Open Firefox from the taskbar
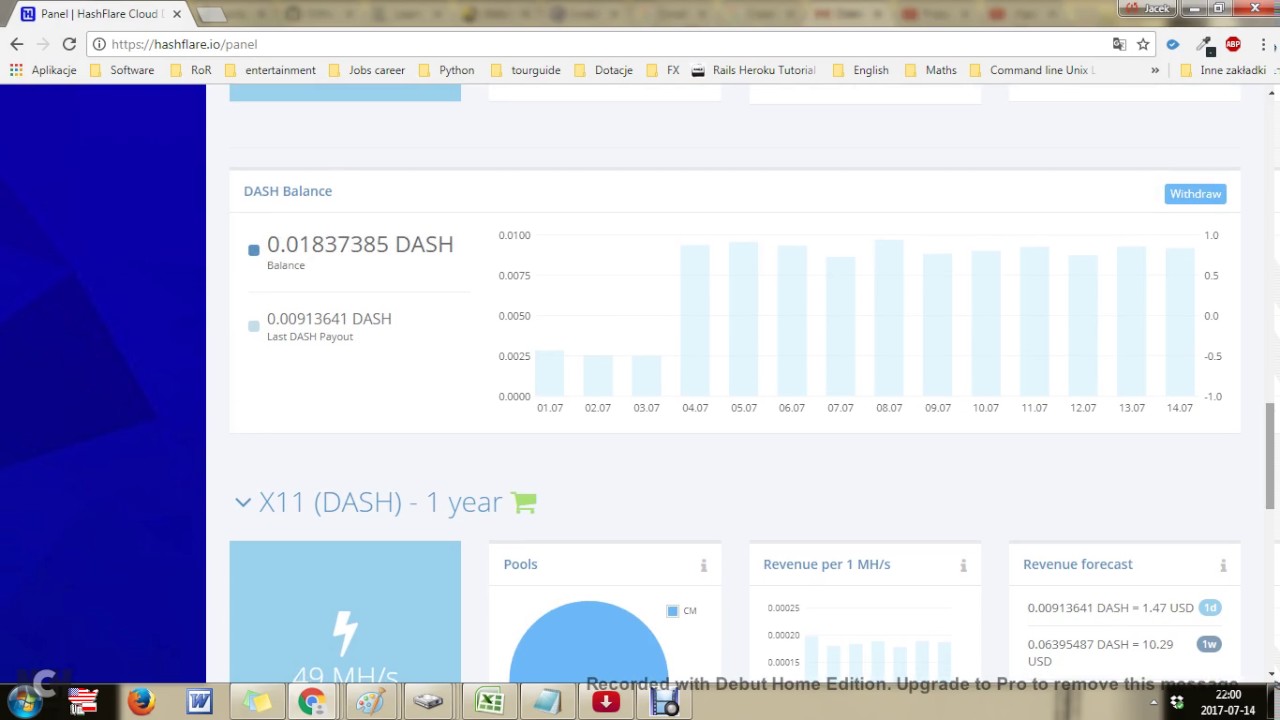Image resolution: width=1280 pixels, height=720 pixels. coord(141,702)
